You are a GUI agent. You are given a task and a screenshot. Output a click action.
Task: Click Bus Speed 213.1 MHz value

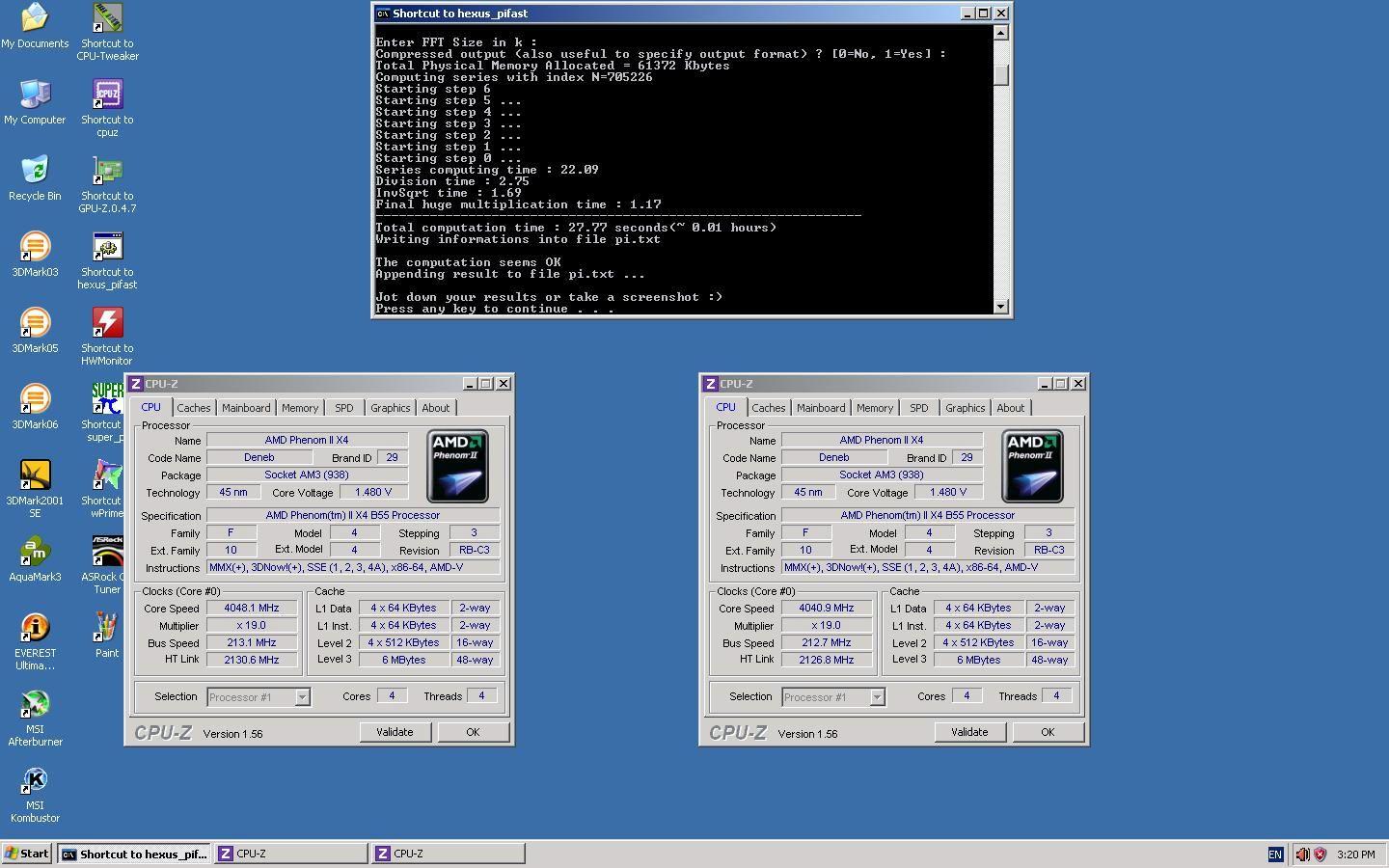click(x=251, y=643)
